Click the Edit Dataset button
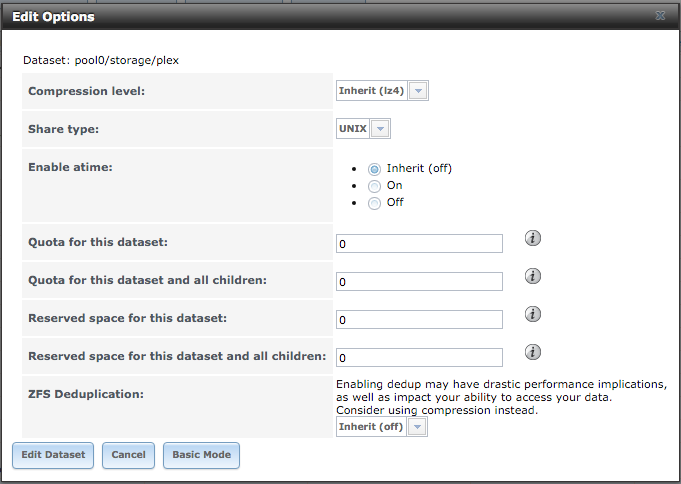This screenshot has width=681, height=484. click(x=53, y=455)
